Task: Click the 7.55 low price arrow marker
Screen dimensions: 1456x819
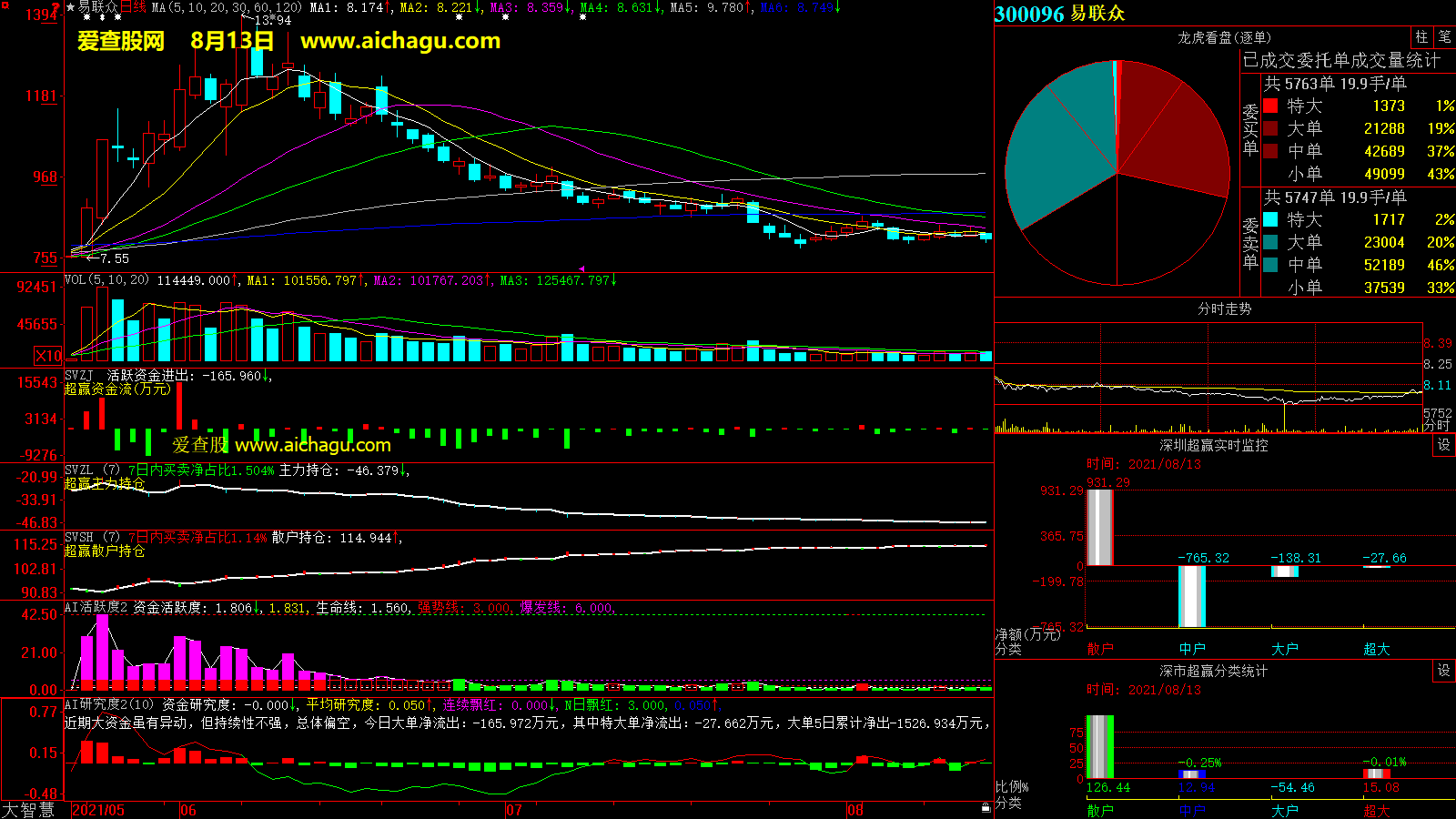Action: coord(107,258)
